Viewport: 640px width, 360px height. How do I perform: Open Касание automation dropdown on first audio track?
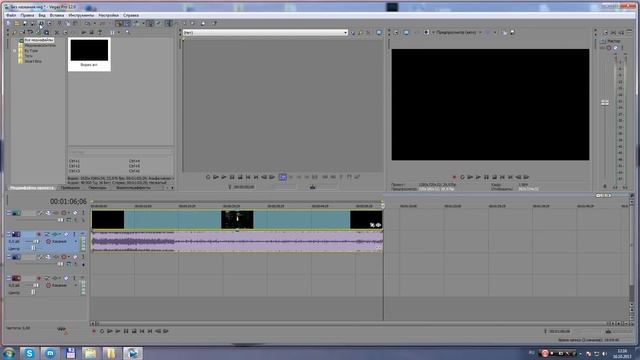[x=76, y=241]
